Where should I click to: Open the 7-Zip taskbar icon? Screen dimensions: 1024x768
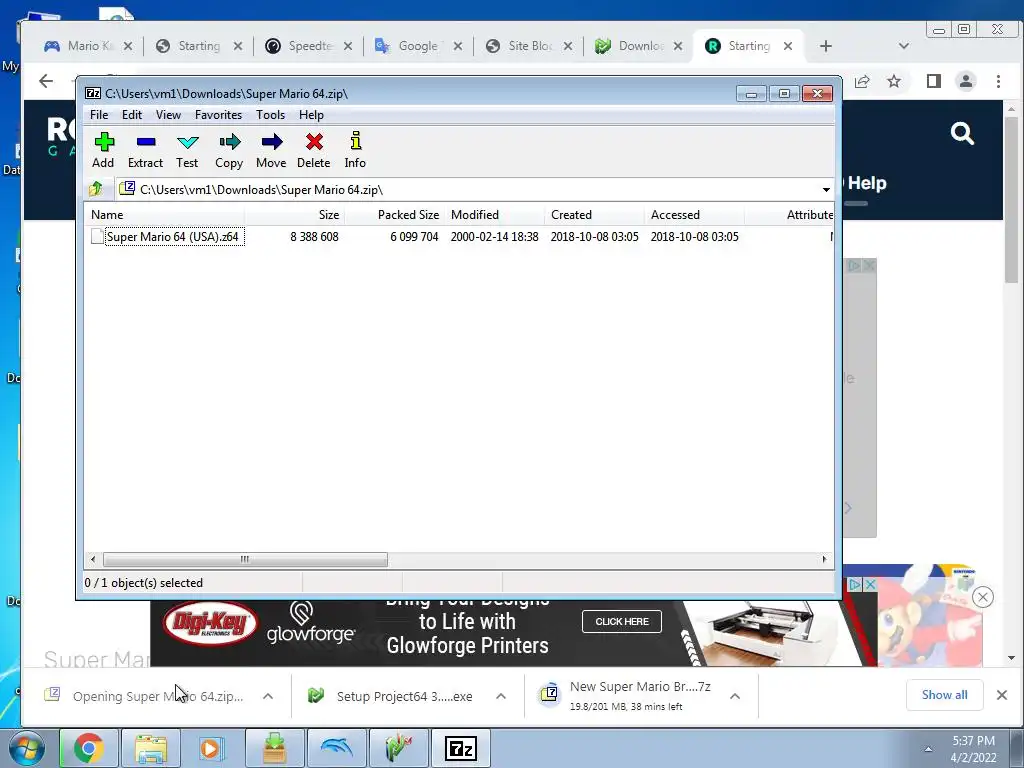460,748
